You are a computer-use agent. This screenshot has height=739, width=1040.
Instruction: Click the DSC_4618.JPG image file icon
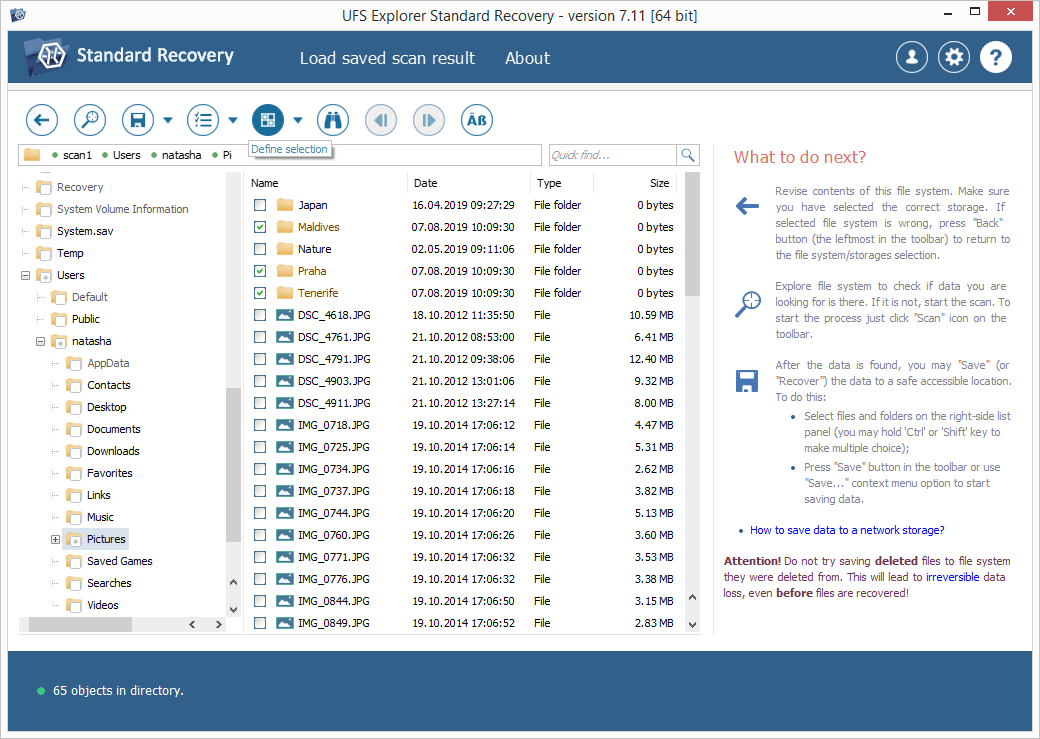click(285, 315)
